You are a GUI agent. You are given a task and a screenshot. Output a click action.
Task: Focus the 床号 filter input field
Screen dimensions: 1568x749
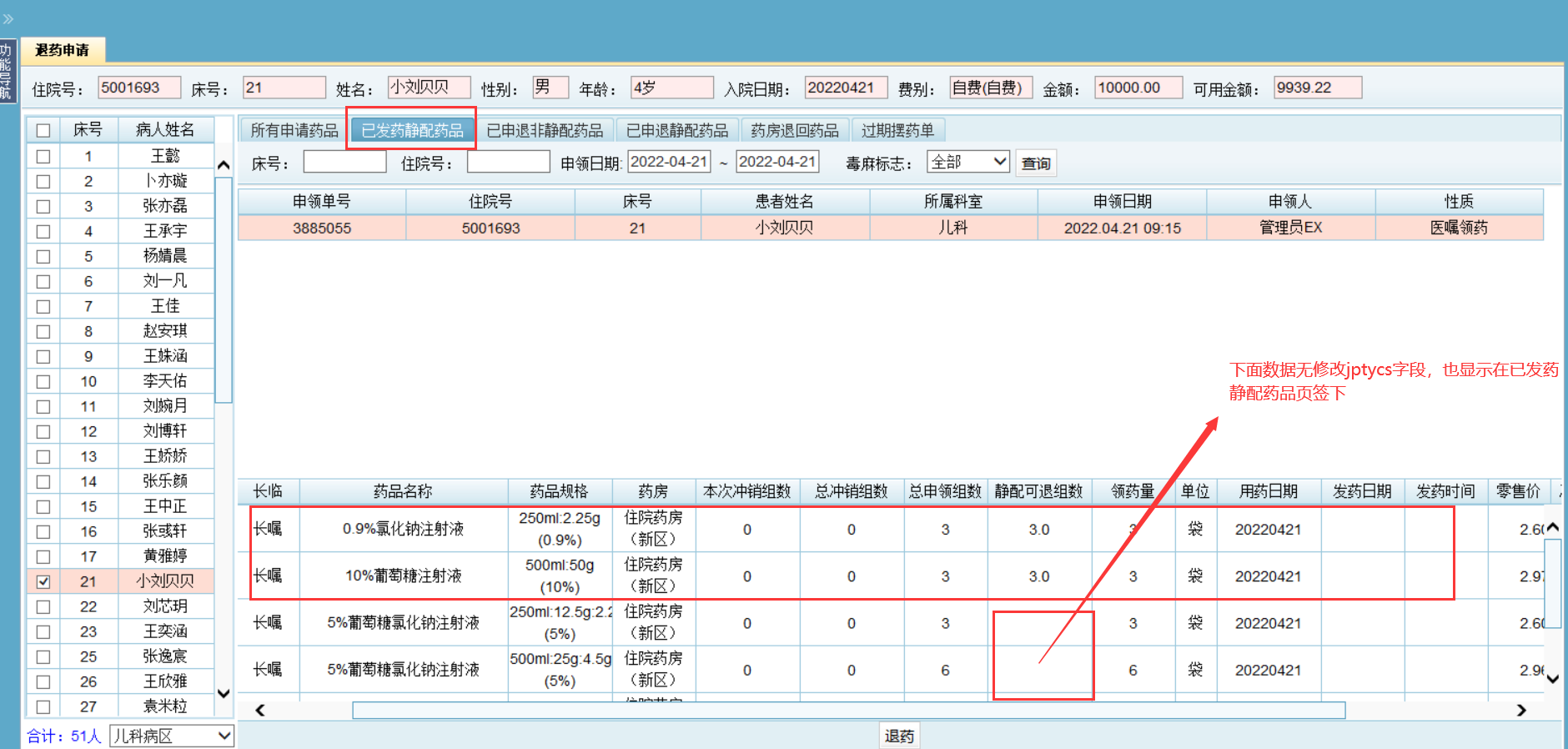tap(344, 162)
